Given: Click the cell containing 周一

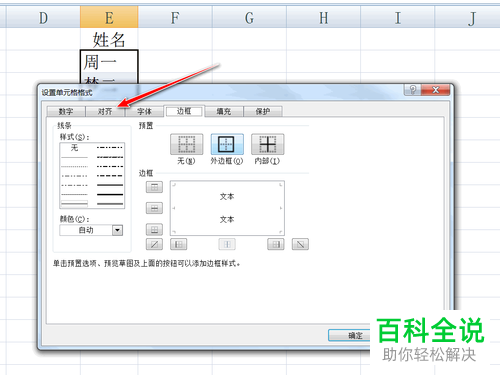Looking at the screenshot, I should [x=109, y=62].
